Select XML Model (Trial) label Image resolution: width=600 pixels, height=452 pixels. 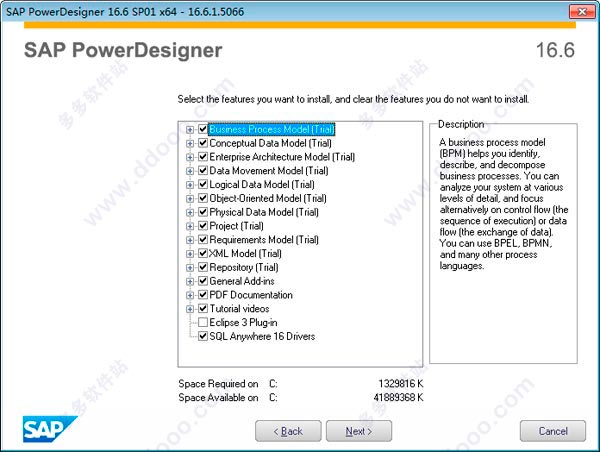coord(245,253)
